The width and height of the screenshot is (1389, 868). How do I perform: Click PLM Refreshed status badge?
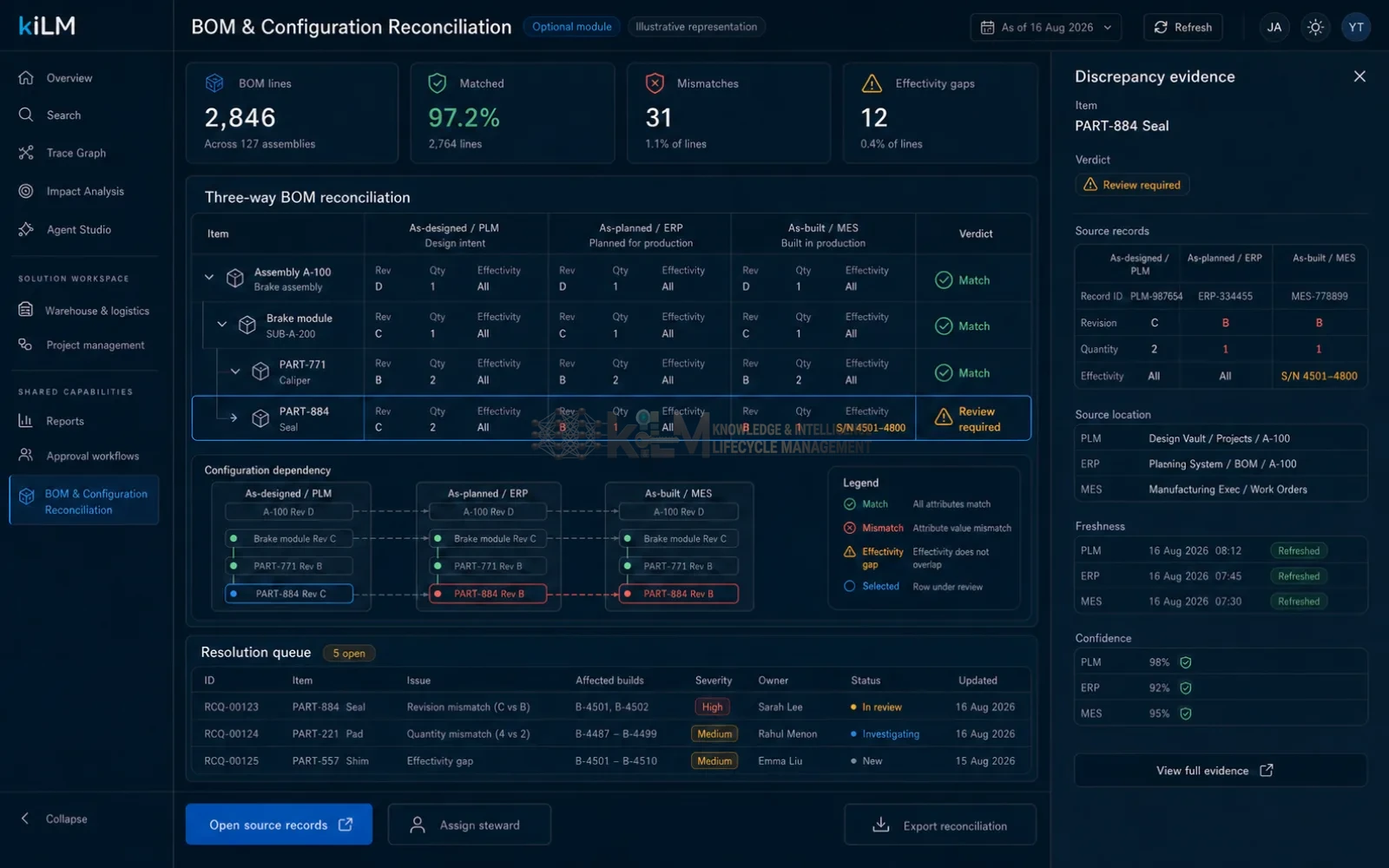click(1298, 550)
